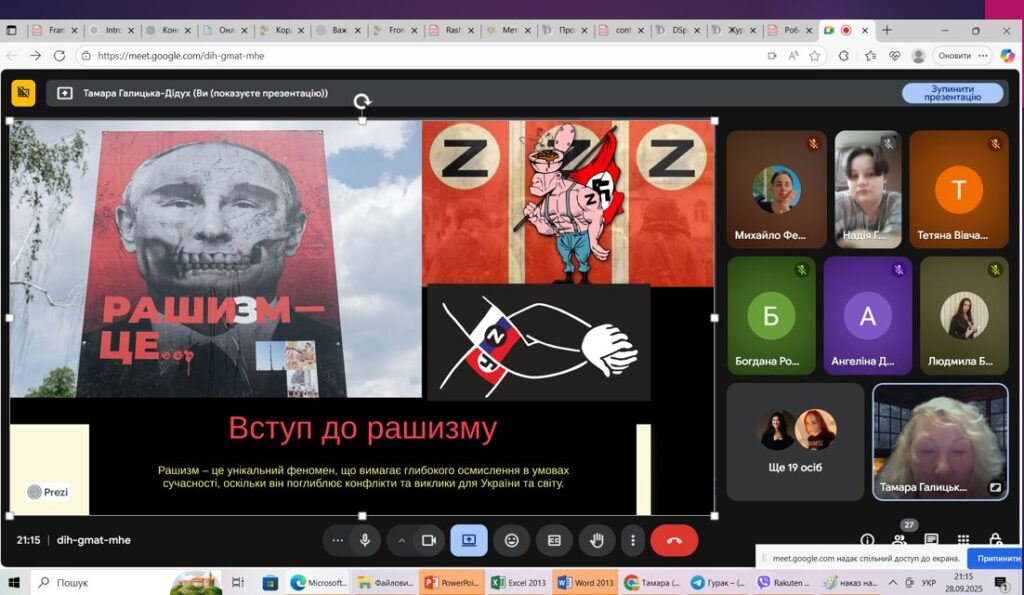The height and width of the screenshot is (595, 1024).
Task: Click the highlighted share screen button
Action: (468, 540)
